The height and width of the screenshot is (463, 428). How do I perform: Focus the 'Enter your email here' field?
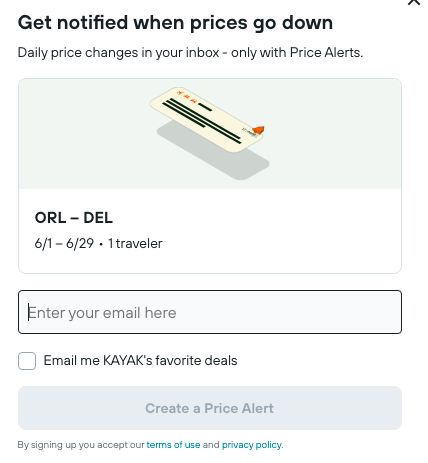[x=210, y=312]
